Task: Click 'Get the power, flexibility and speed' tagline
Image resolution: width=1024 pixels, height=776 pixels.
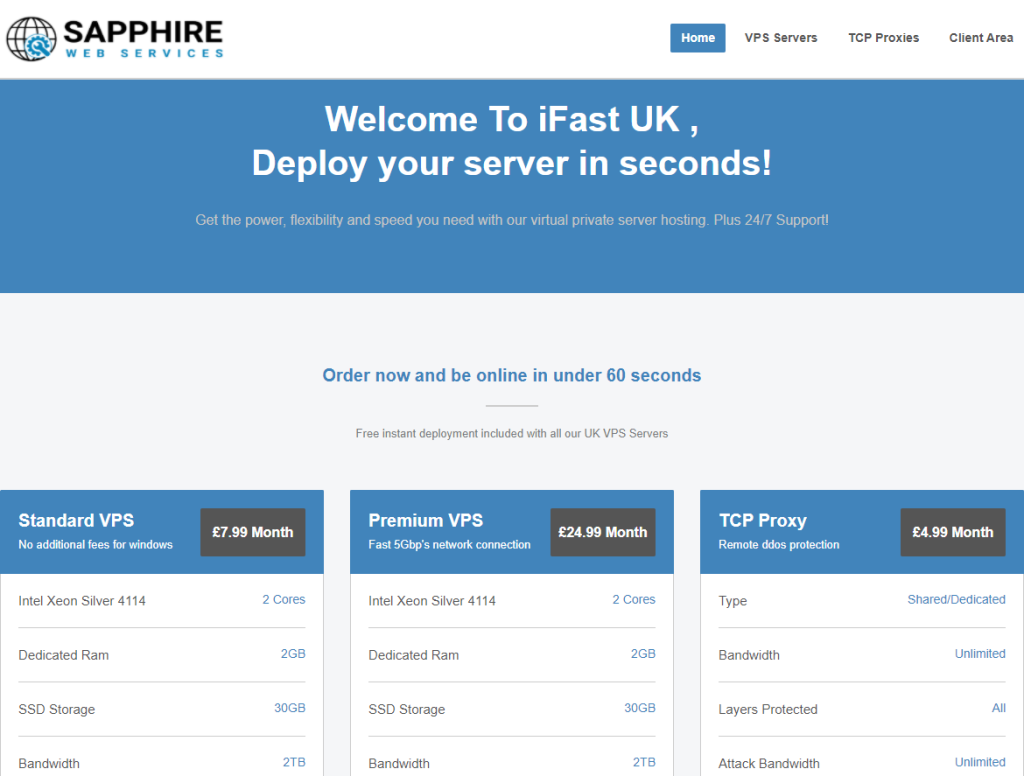Action: tap(512, 220)
